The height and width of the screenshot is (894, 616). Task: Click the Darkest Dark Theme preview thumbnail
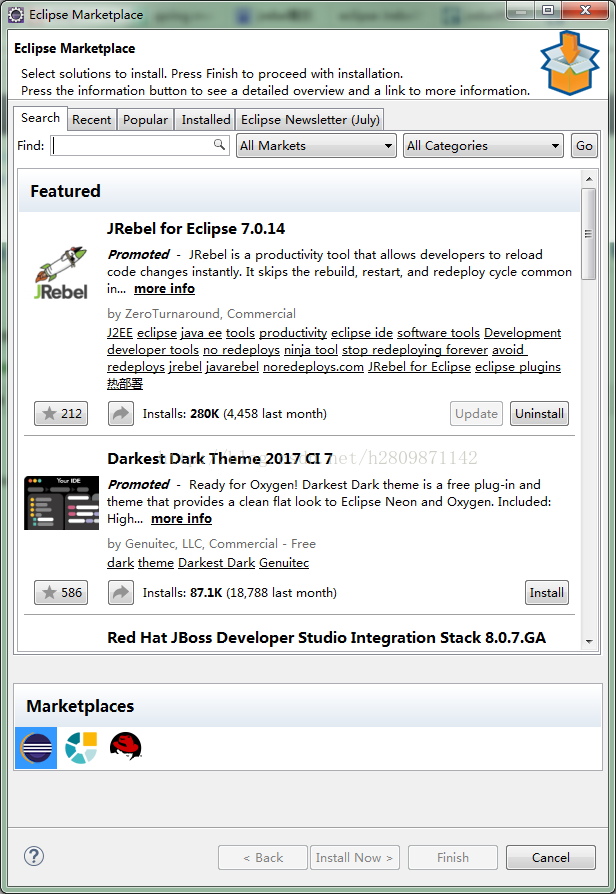[62, 502]
